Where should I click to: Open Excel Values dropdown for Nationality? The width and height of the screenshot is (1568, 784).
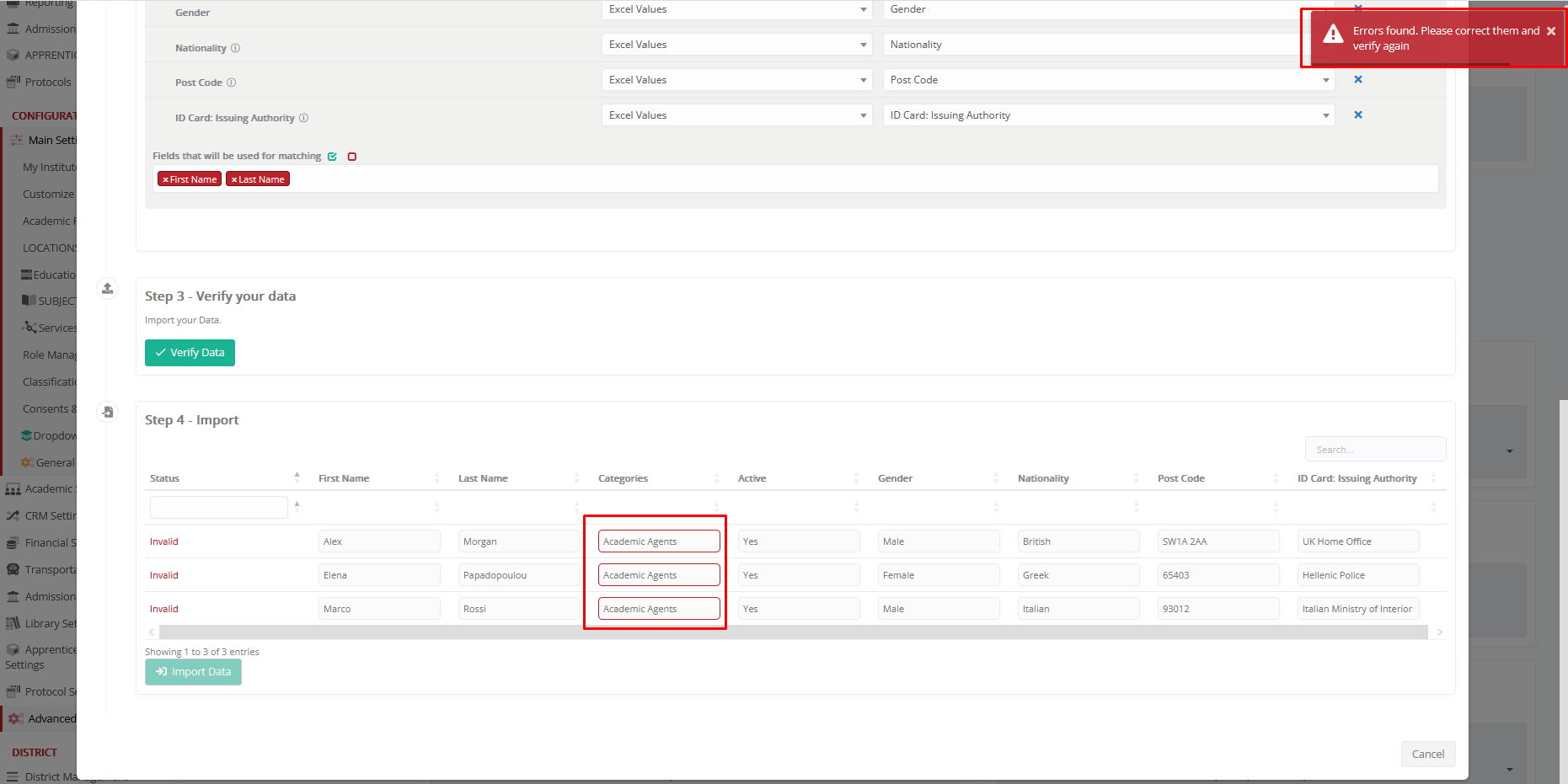click(x=736, y=45)
